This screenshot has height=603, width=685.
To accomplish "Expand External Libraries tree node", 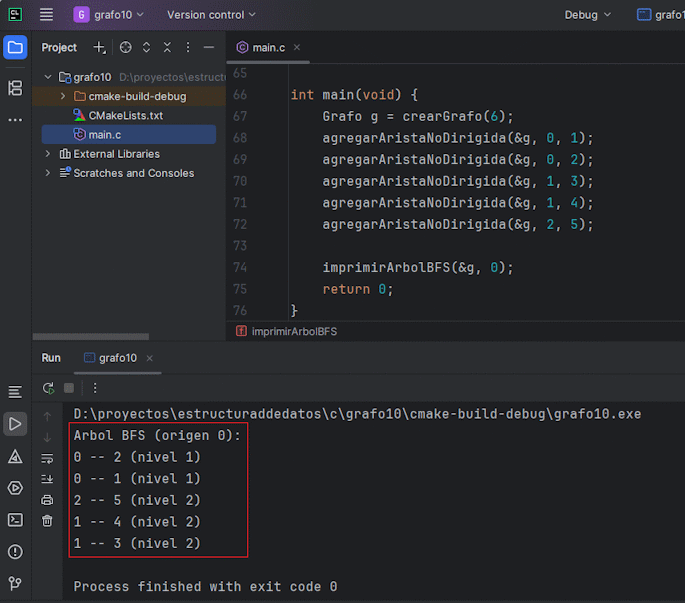I will tap(48, 154).
